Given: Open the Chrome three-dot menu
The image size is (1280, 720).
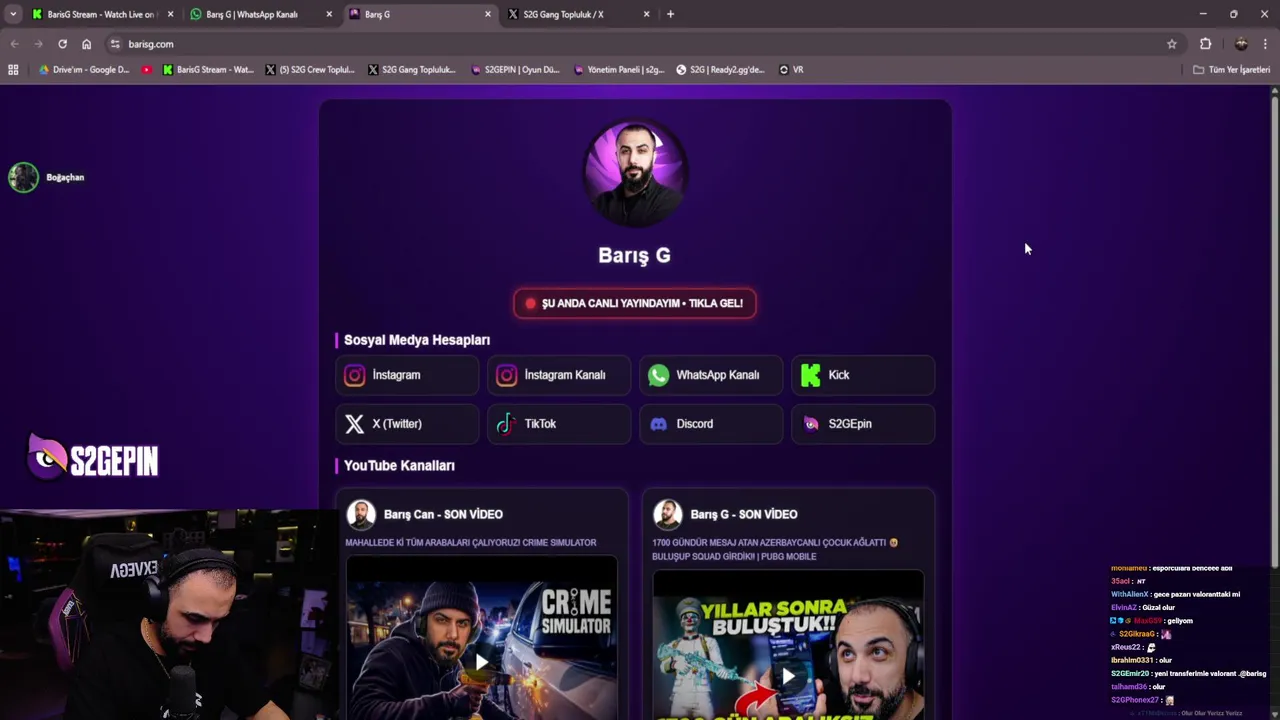Looking at the screenshot, I should click(1265, 44).
